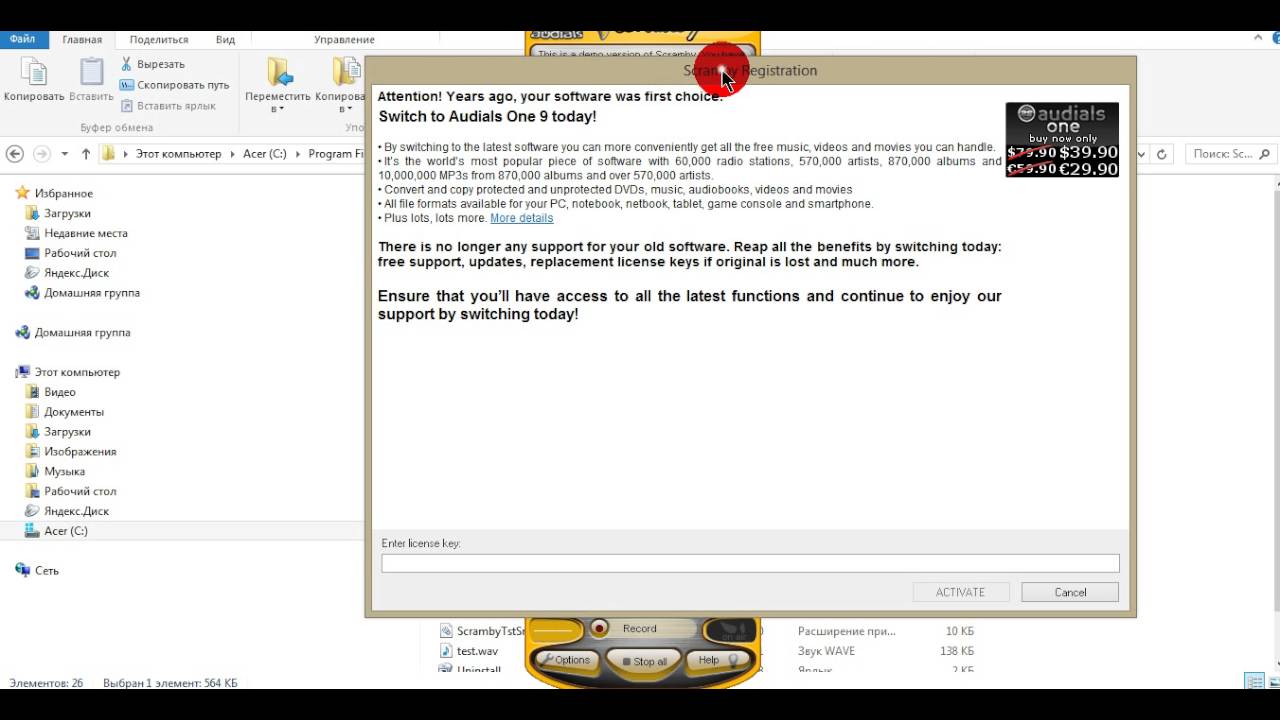Select the ScrambyTstSr file in list

(482, 631)
